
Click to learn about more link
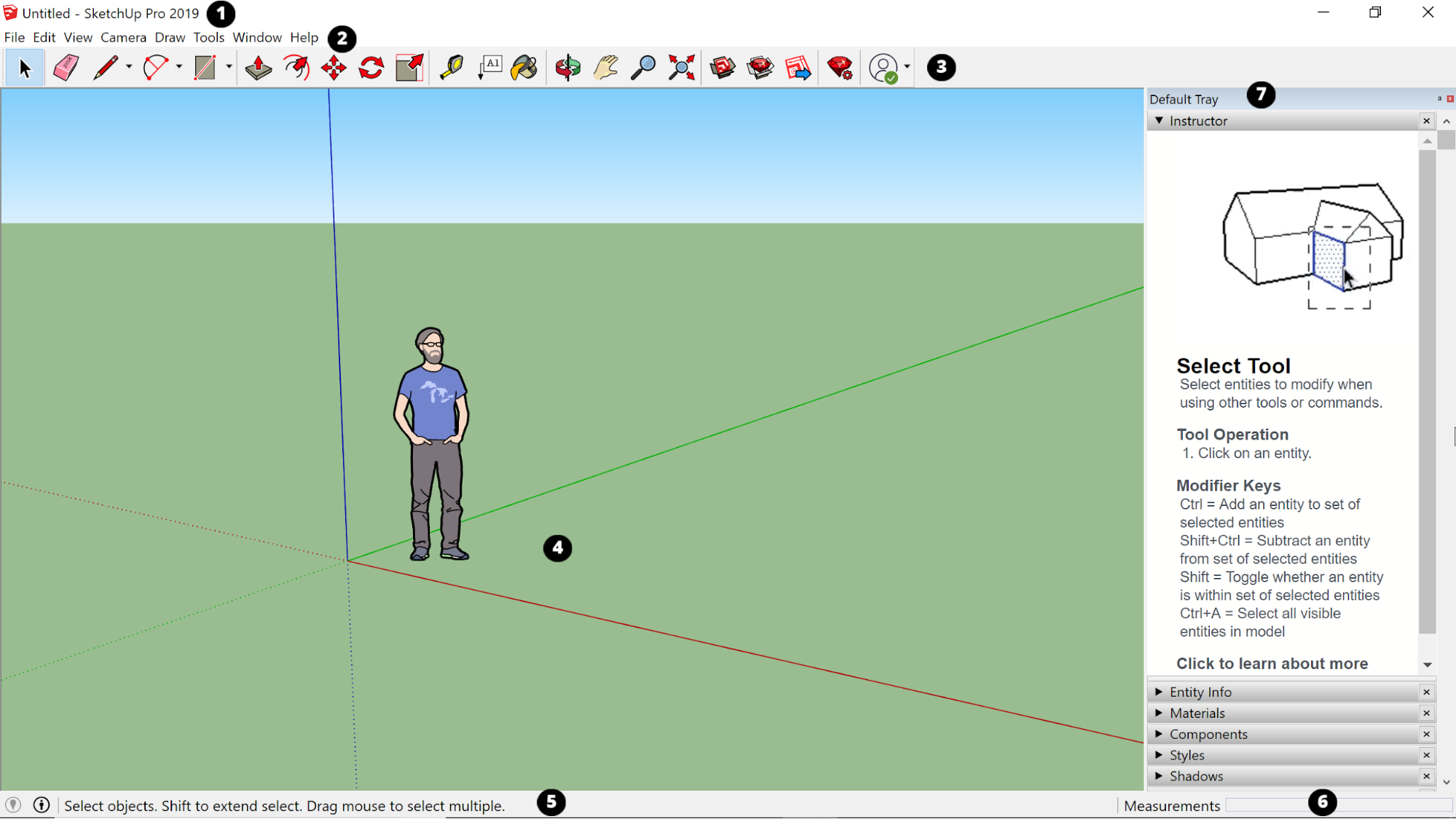pyautogui.click(x=1271, y=663)
